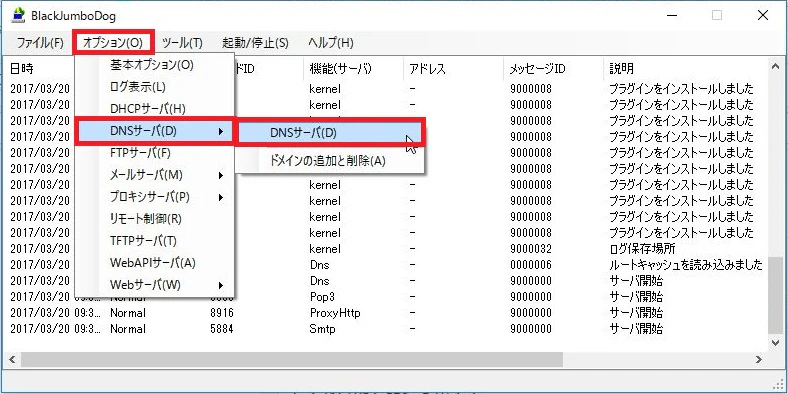The height and width of the screenshot is (394, 788).
Task: Open the オプション(O) menu
Action: [x=113, y=43]
